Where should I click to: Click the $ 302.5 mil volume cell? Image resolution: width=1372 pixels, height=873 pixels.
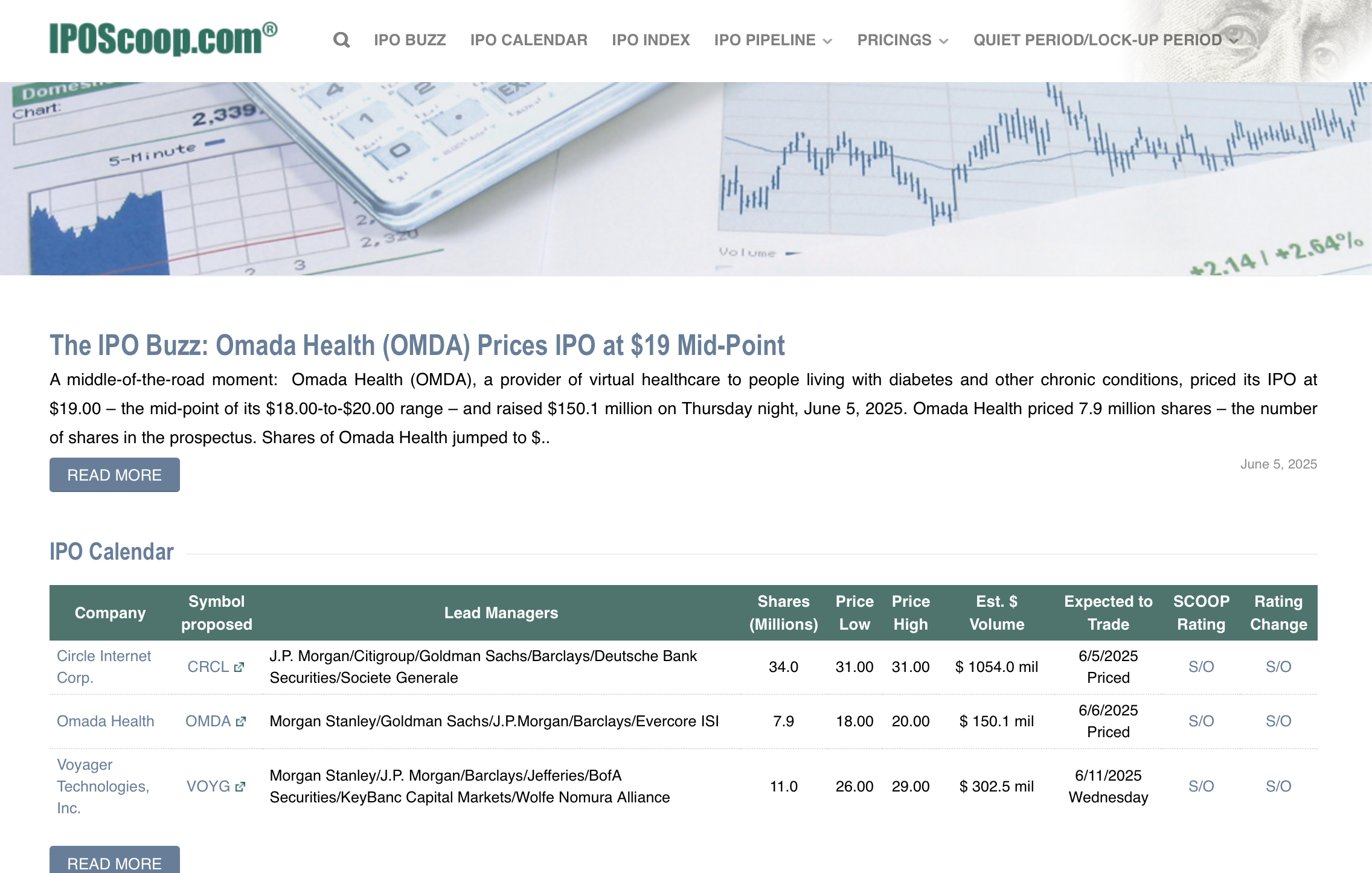[997, 787]
